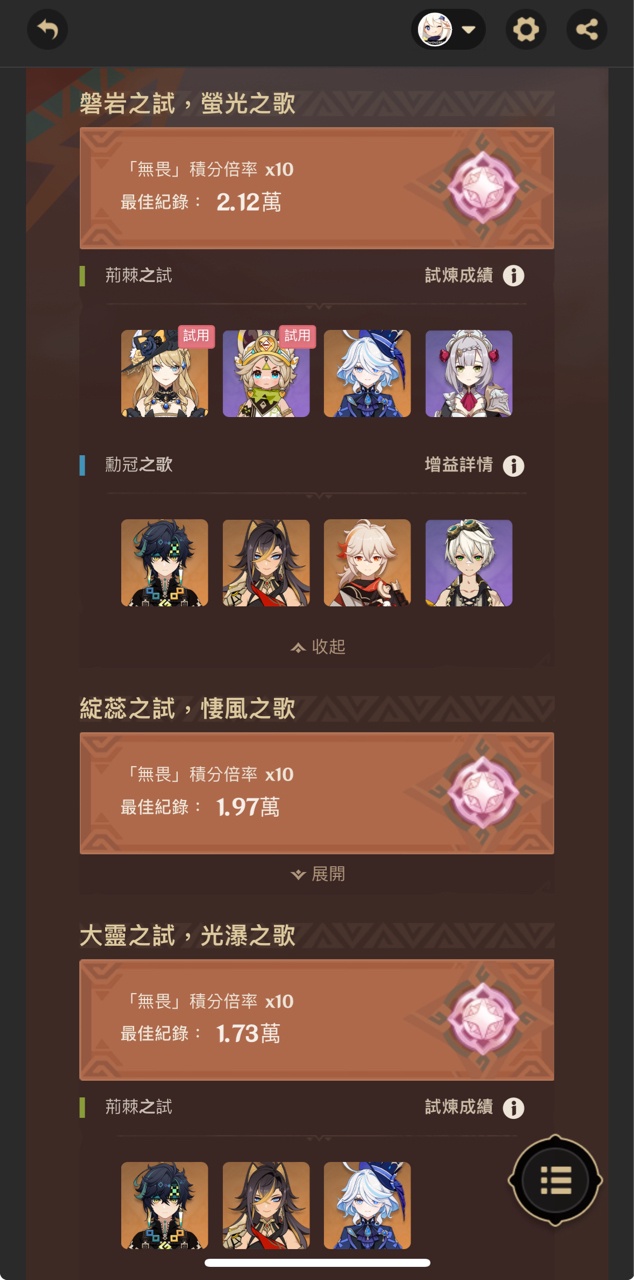The width and height of the screenshot is (634, 1280).
Task: Tap star medal of 綻蕊之試 record
Action: [x=483, y=792]
